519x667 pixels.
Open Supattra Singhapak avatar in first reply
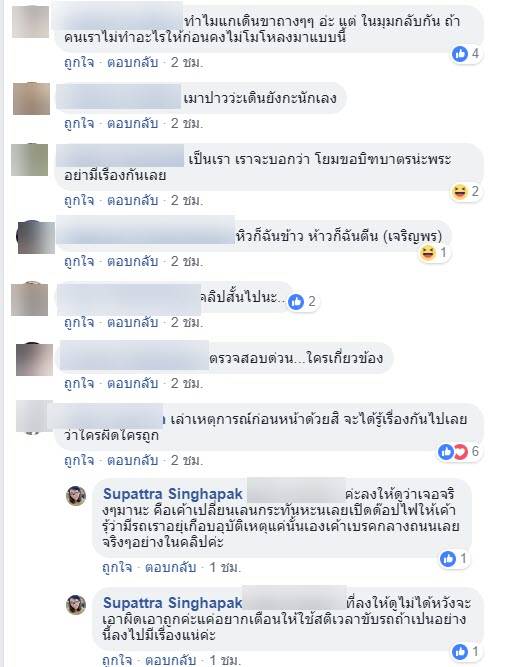click(76, 496)
